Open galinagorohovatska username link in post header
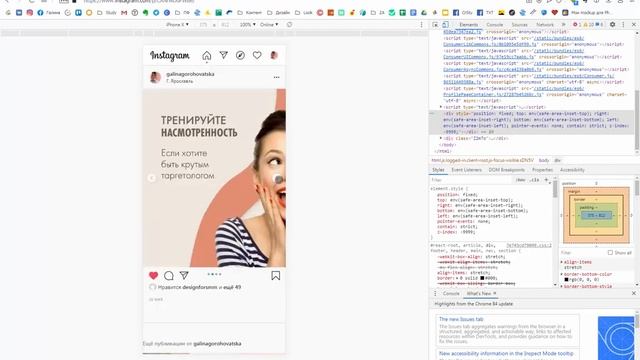The height and width of the screenshot is (360, 640). tap(190, 74)
